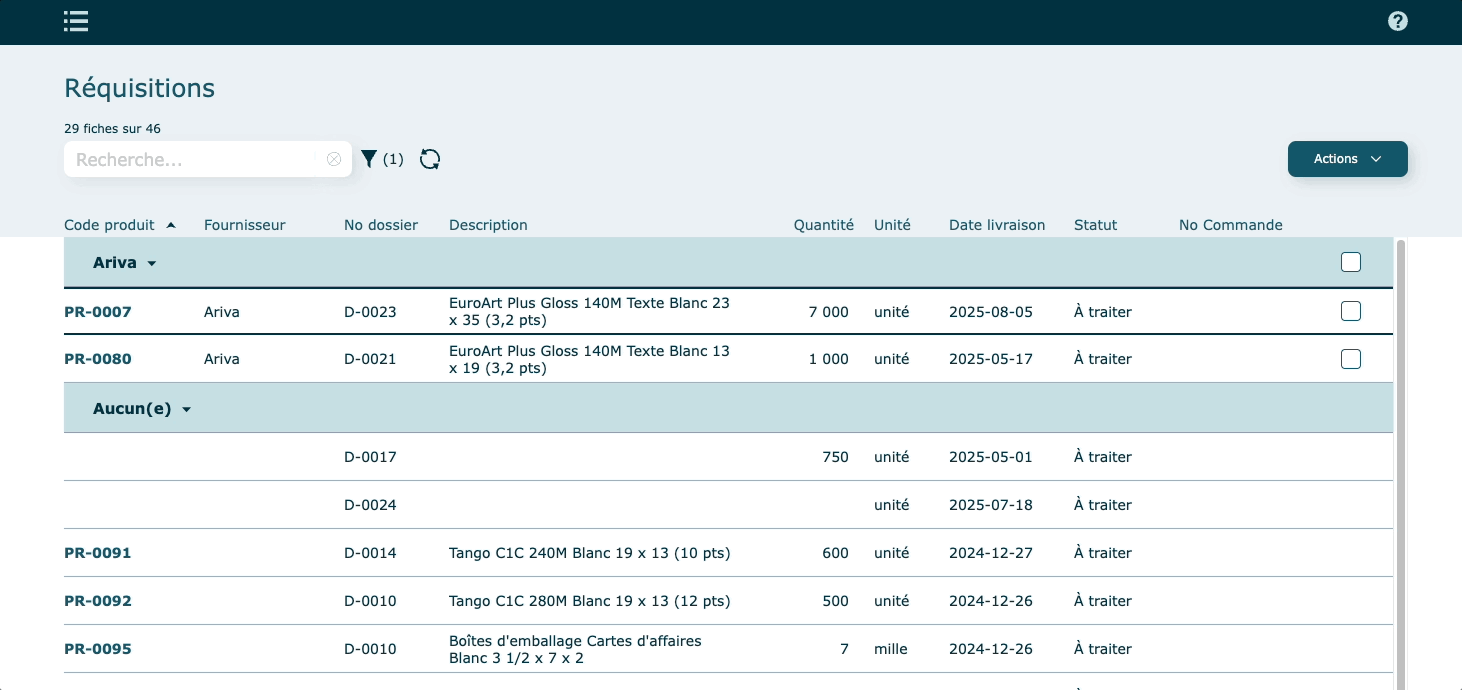Open the filter funnel icon
This screenshot has height=690, width=1462.
point(369,159)
